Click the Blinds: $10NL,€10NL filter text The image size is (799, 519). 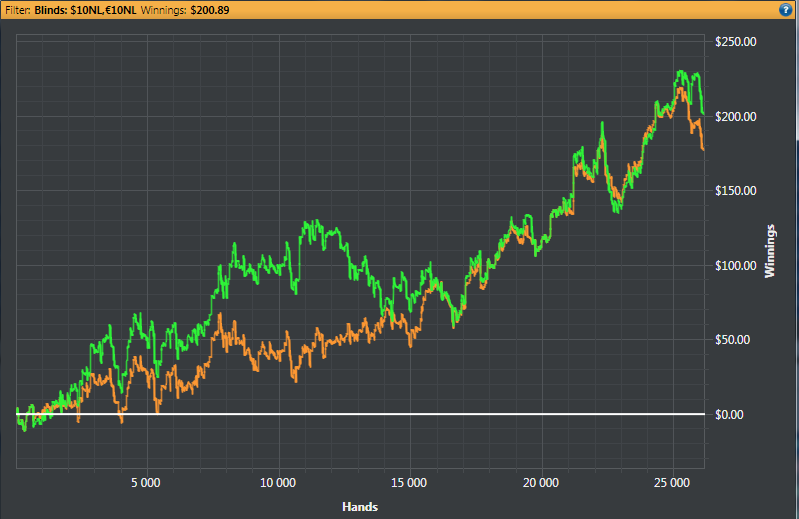pos(86,10)
